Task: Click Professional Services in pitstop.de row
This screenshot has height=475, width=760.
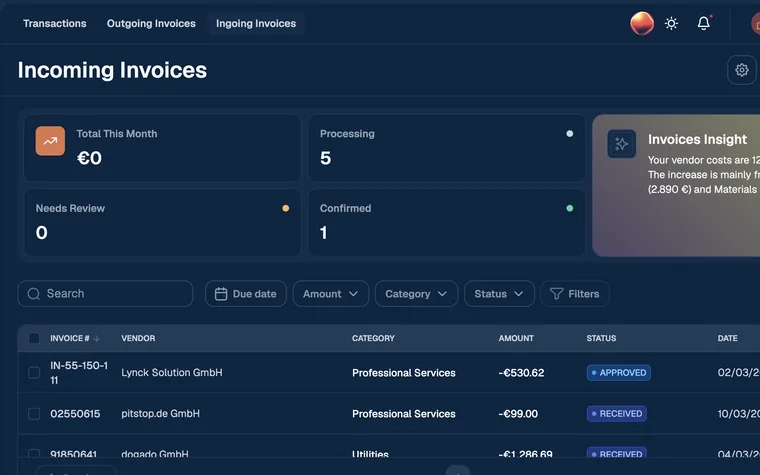Action: coord(404,413)
